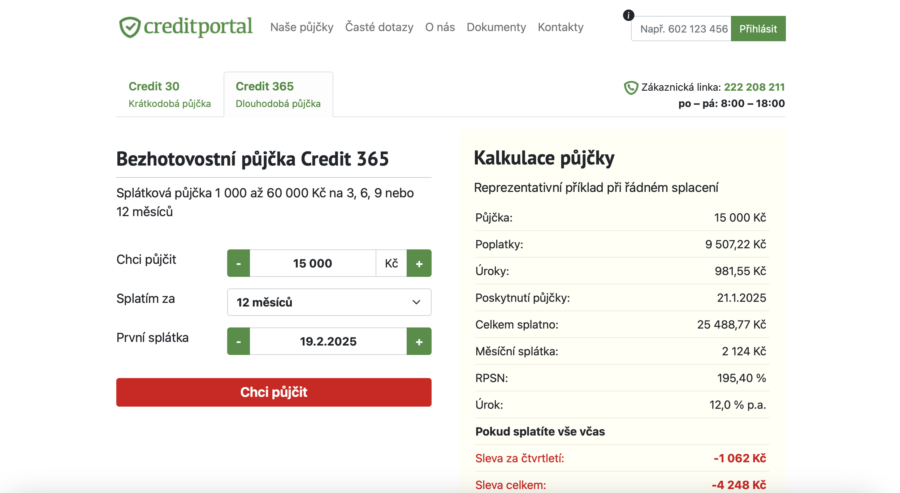Click the Půjčka value 15 000 Kč
The image size is (900, 493).
click(740, 218)
